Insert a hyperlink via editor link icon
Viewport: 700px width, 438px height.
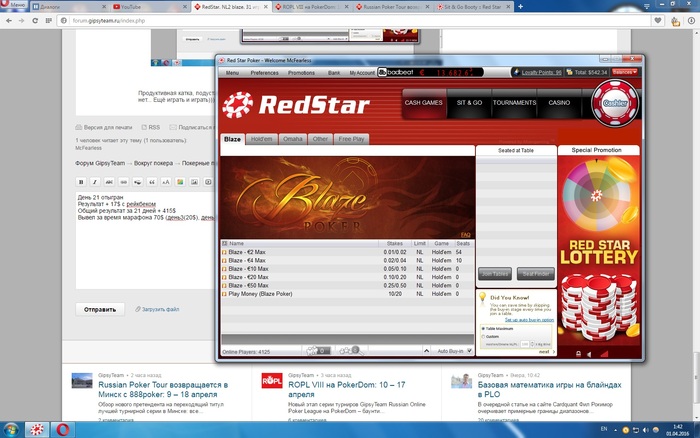[x=123, y=182]
